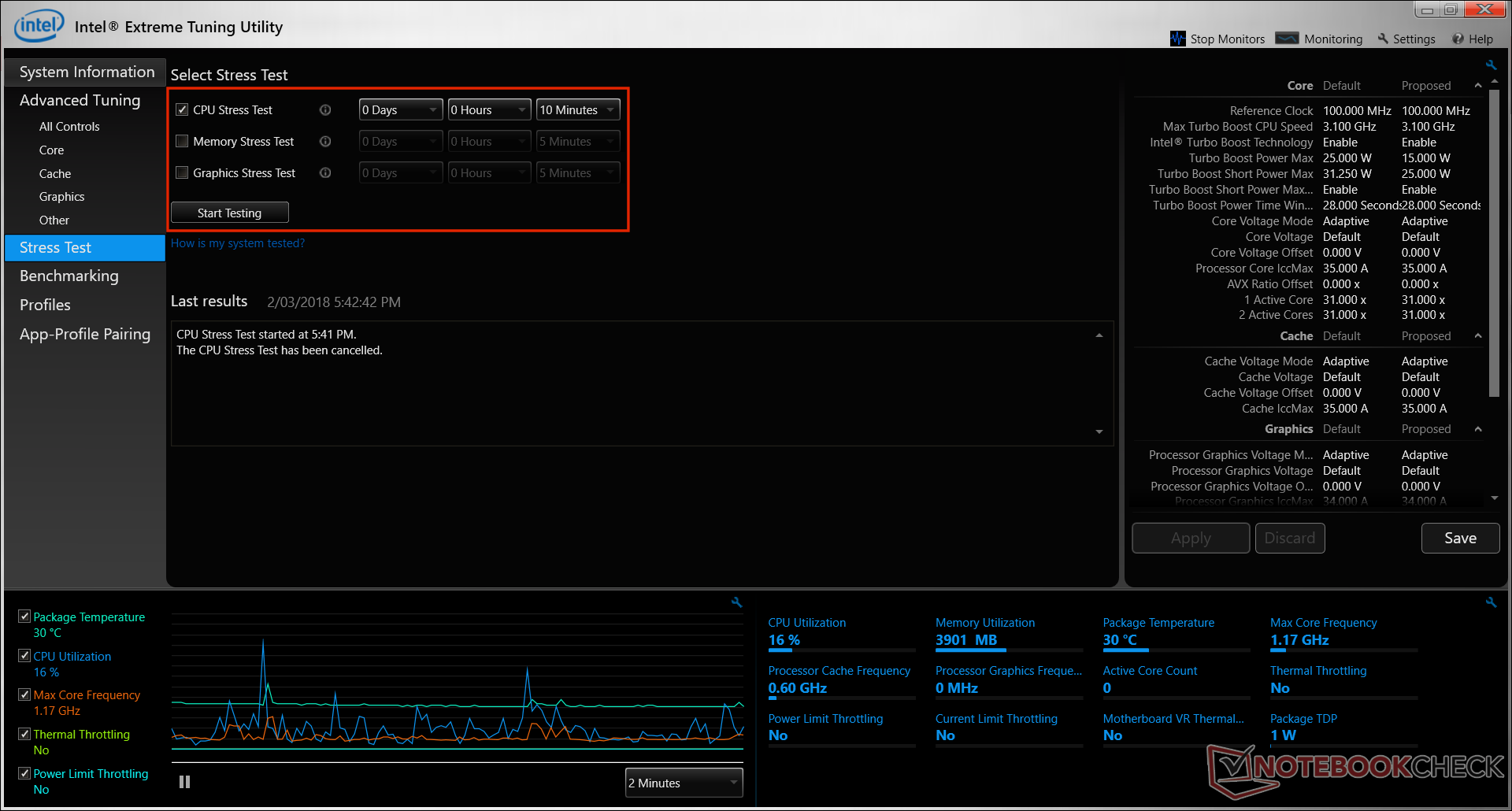
Task: Click the Discard button
Action: 1290,538
